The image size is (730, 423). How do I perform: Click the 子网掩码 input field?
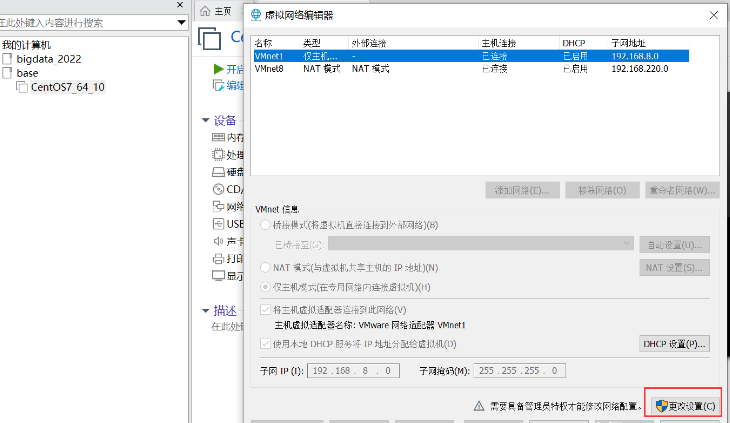click(x=519, y=370)
